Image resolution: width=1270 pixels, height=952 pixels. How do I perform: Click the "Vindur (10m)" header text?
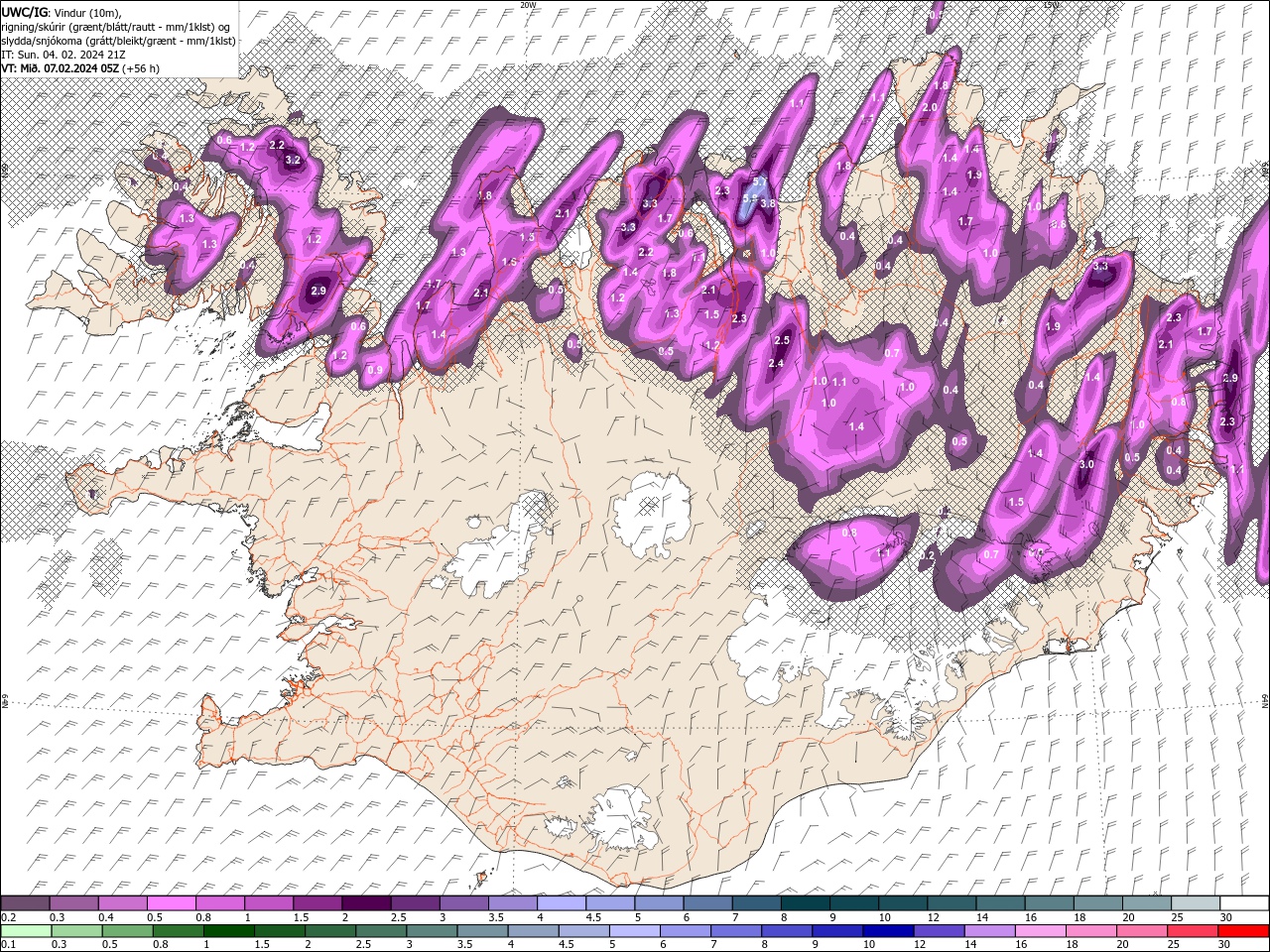click(x=86, y=12)
